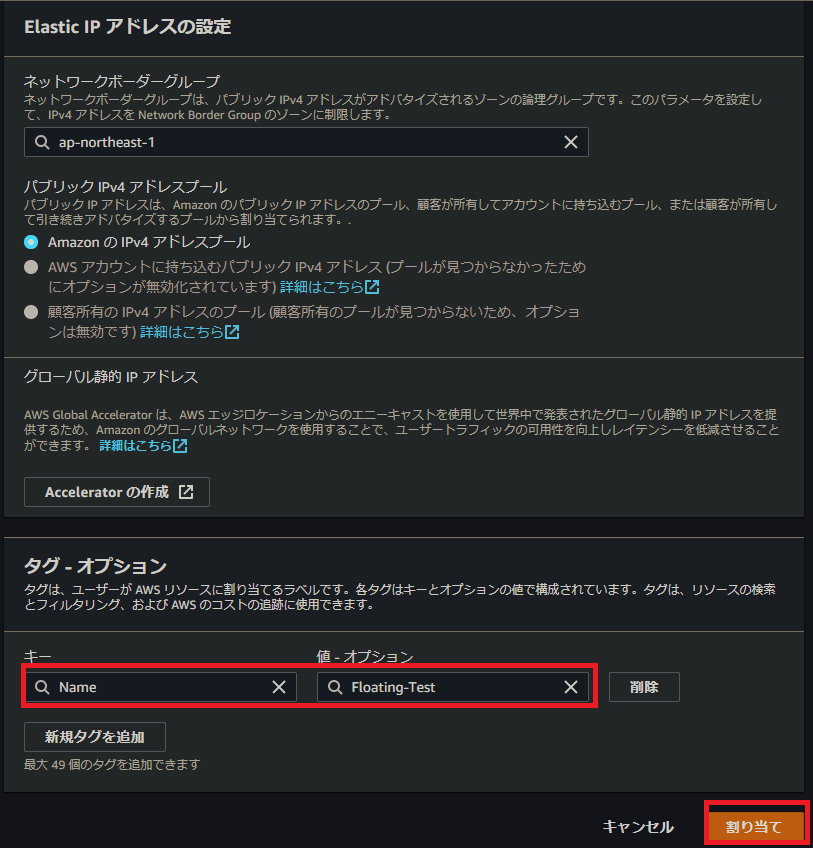Select Amazon の IPv4 アドレスプール radio button
Image resolution: width=813 pixels, height=848 pixels.
click(31, 242)
